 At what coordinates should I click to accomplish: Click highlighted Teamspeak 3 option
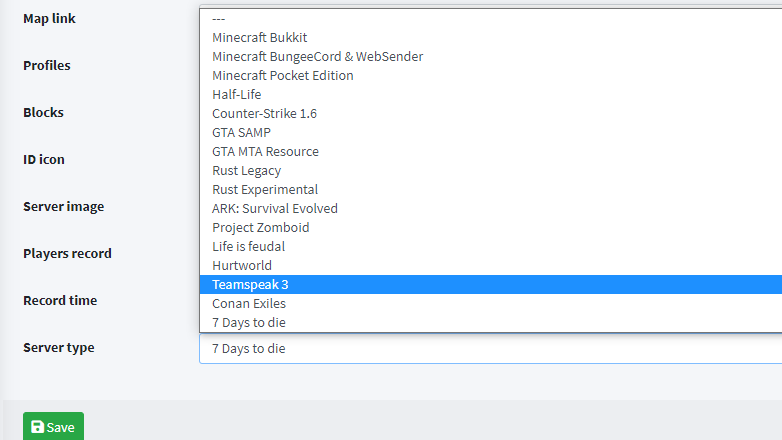(x=250, y=284)
